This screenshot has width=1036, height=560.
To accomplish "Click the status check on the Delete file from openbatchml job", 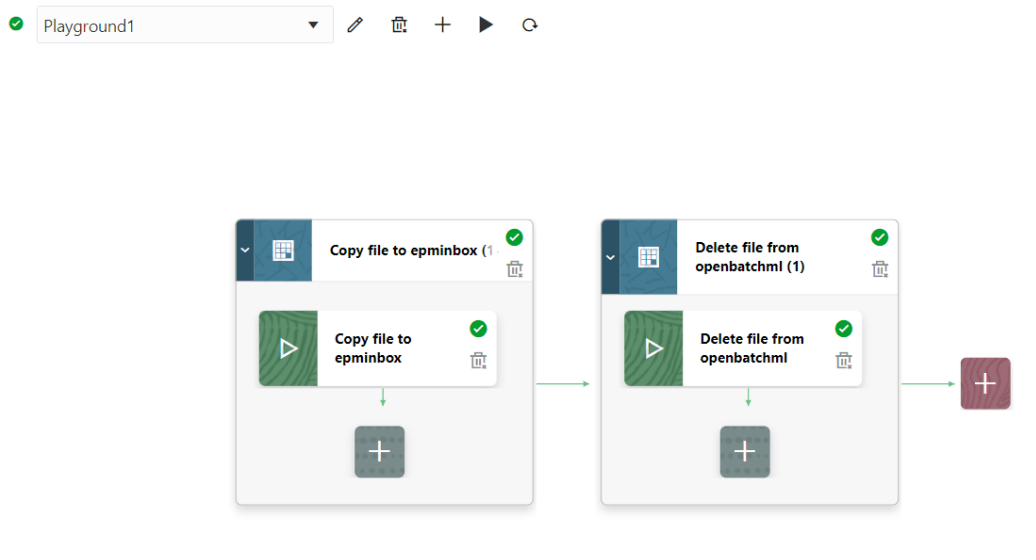I will click(844, 328).
